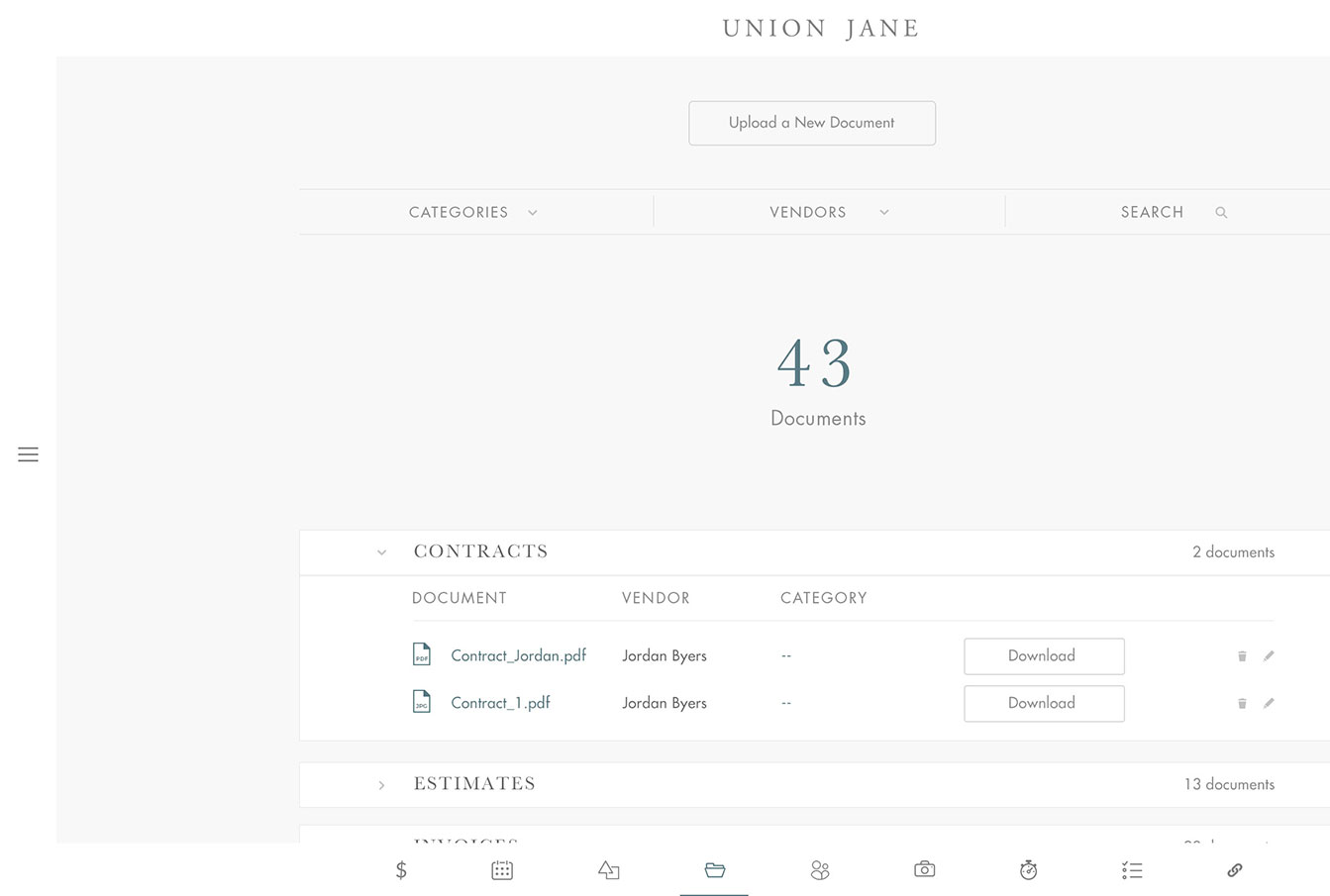
Task: Open the budget dollar sign tab
Action: (401, 870)
